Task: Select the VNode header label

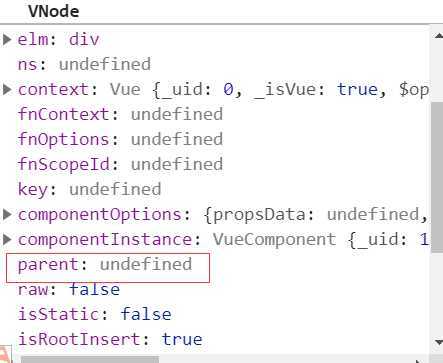Action: point(54,11)
